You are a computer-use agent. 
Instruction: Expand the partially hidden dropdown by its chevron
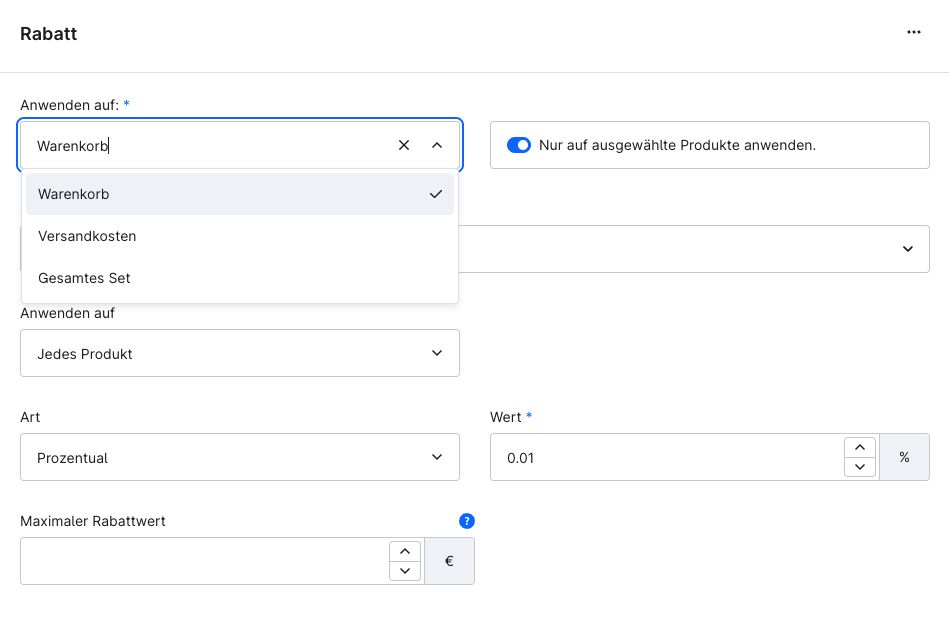(x=907, y=249)
